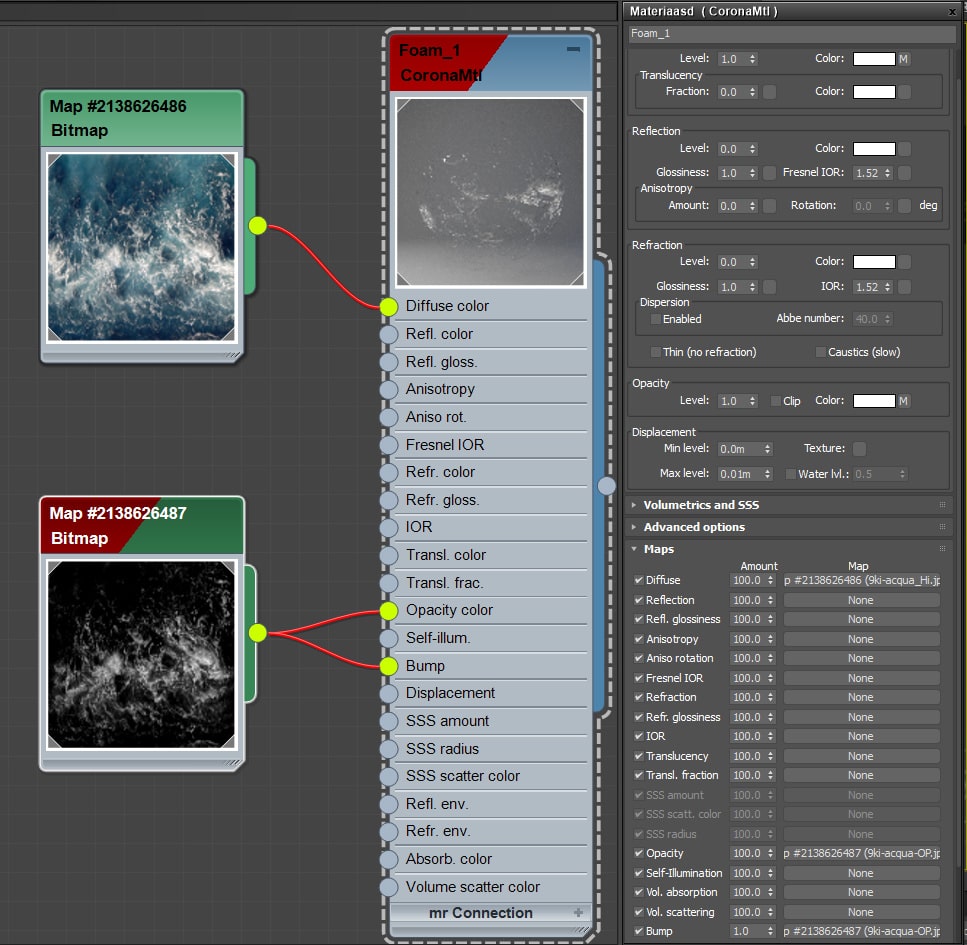Adjust Displacement Max level spinner
Viewport: 967px width, 945px height.
(x=768, y=474)
